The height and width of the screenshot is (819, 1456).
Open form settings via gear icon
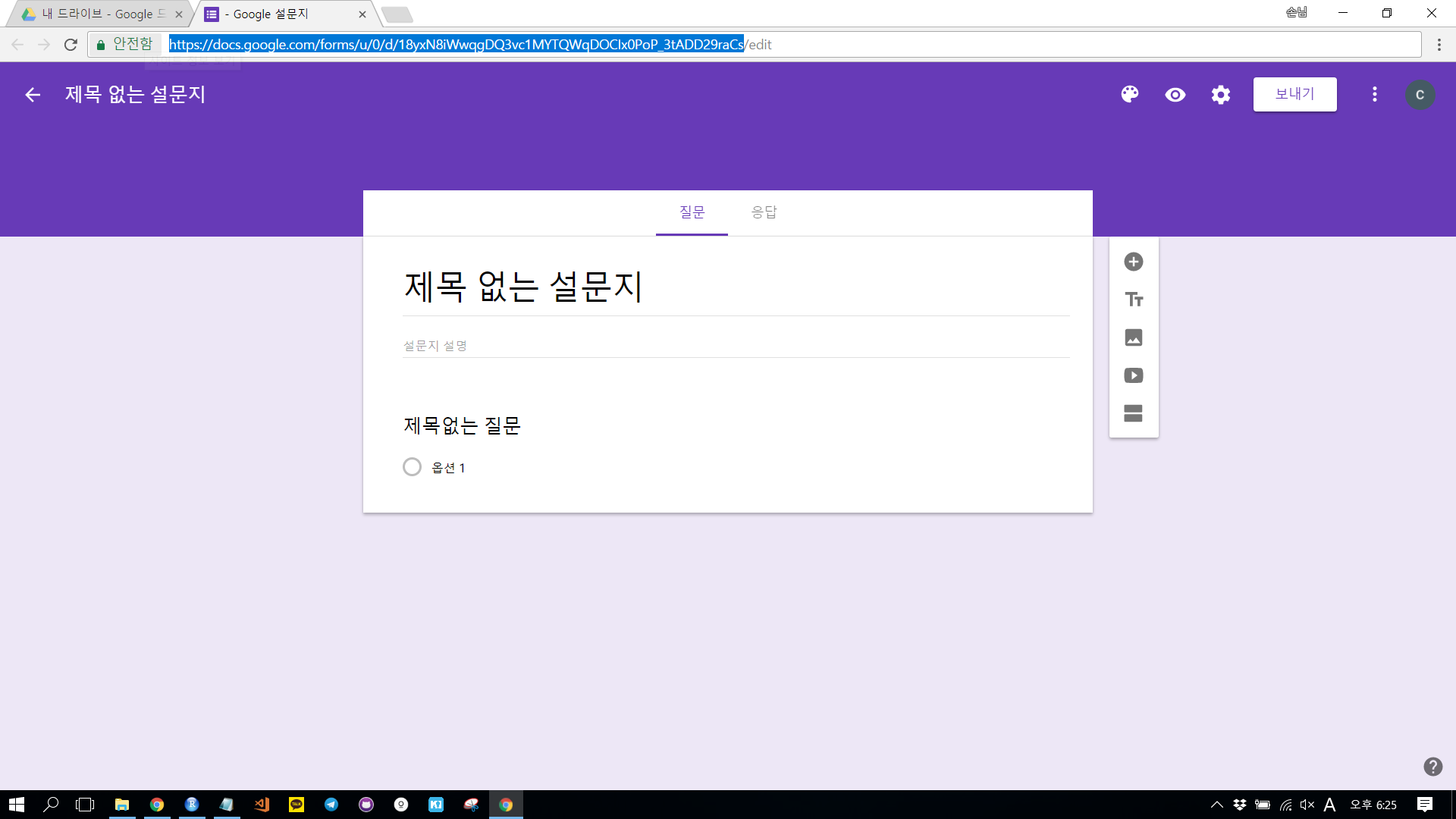pyautogui.click(x=1220, y=95)
